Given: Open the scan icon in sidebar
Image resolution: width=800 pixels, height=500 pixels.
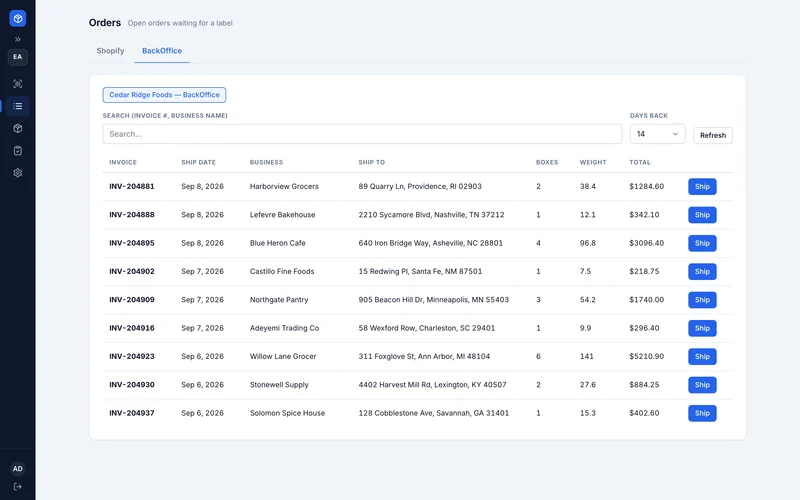Looking at the screenshot, I should [18, 84].
